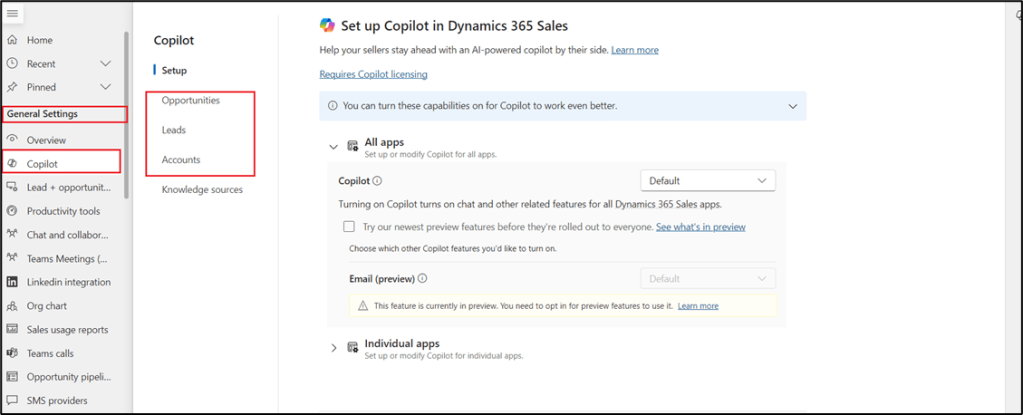Click the Home icon in sidebar
This screenshot has height=415, width=1023.
[x=12, y=40]
